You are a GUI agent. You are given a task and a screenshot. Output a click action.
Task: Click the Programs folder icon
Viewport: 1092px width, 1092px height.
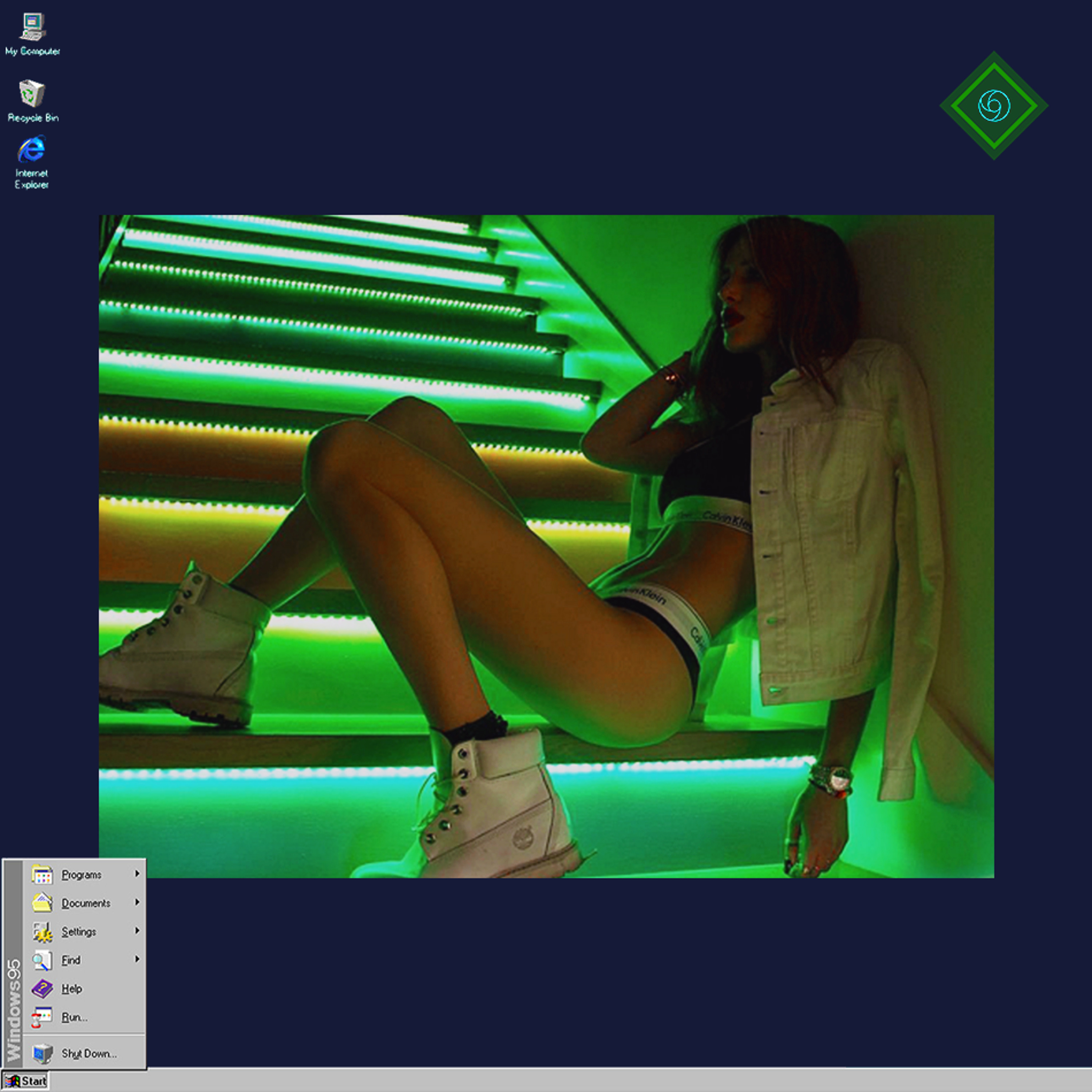pos(42,874)
